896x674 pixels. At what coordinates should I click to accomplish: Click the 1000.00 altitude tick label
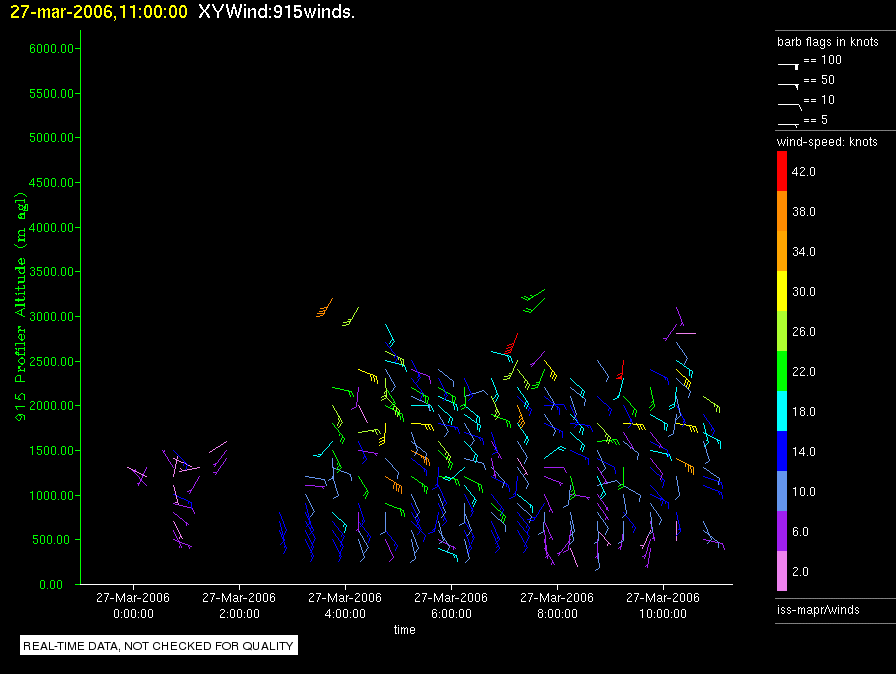pos(51,495)
